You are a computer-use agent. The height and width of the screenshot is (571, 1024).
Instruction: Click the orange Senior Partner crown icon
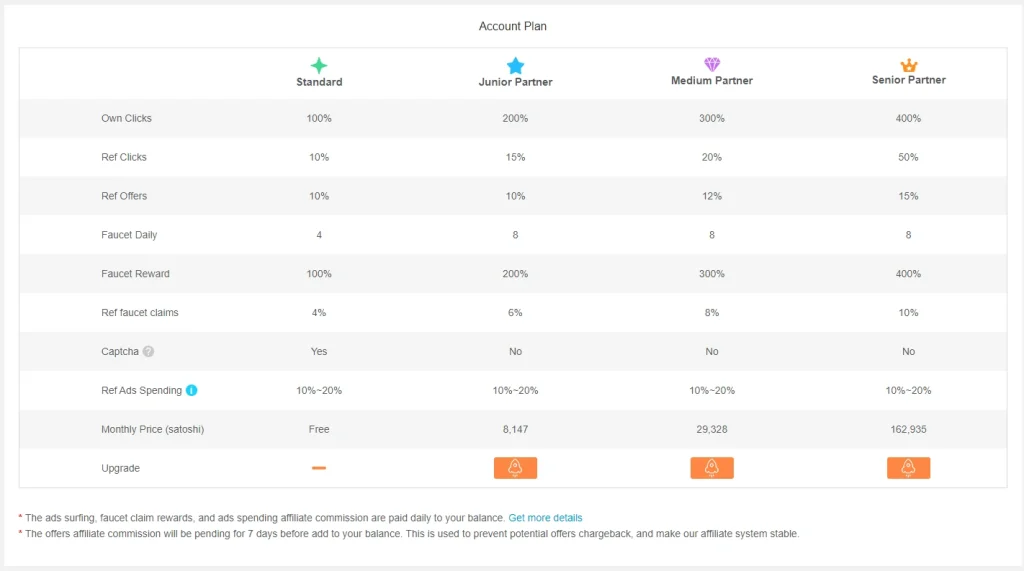908,65
